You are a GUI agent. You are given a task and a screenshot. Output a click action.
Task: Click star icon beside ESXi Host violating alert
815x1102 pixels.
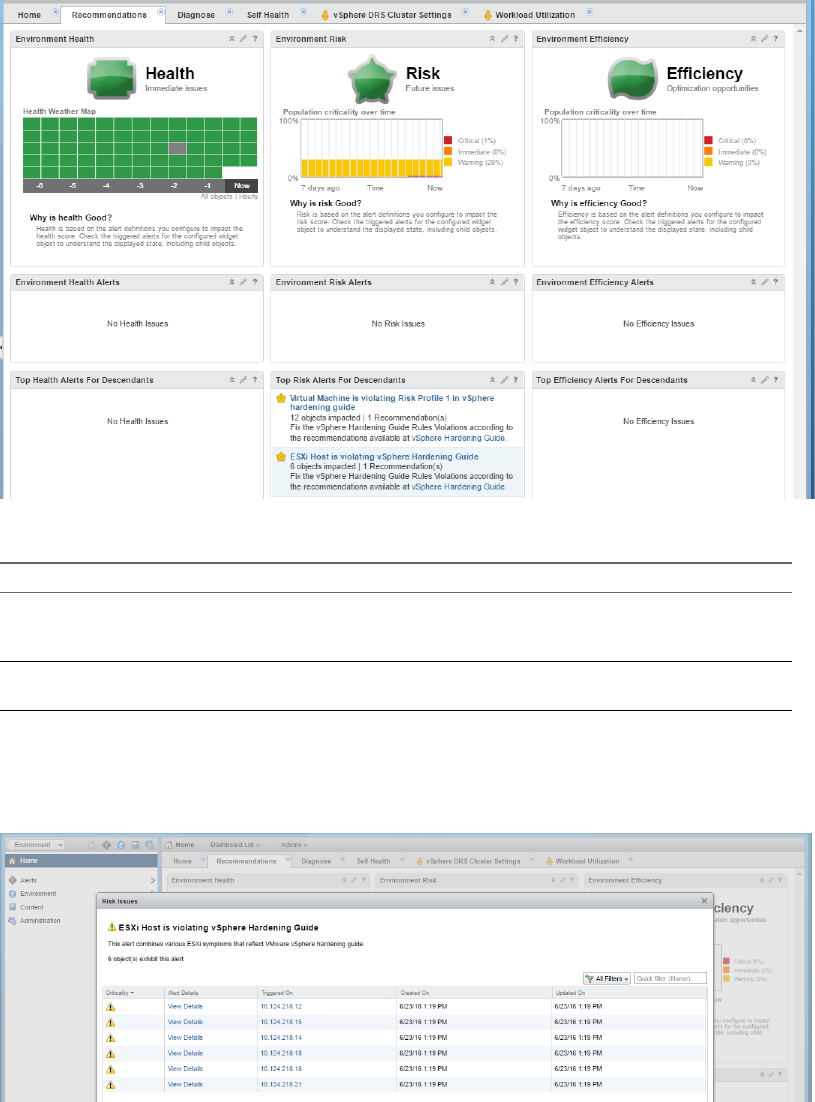tap(281, 457)
